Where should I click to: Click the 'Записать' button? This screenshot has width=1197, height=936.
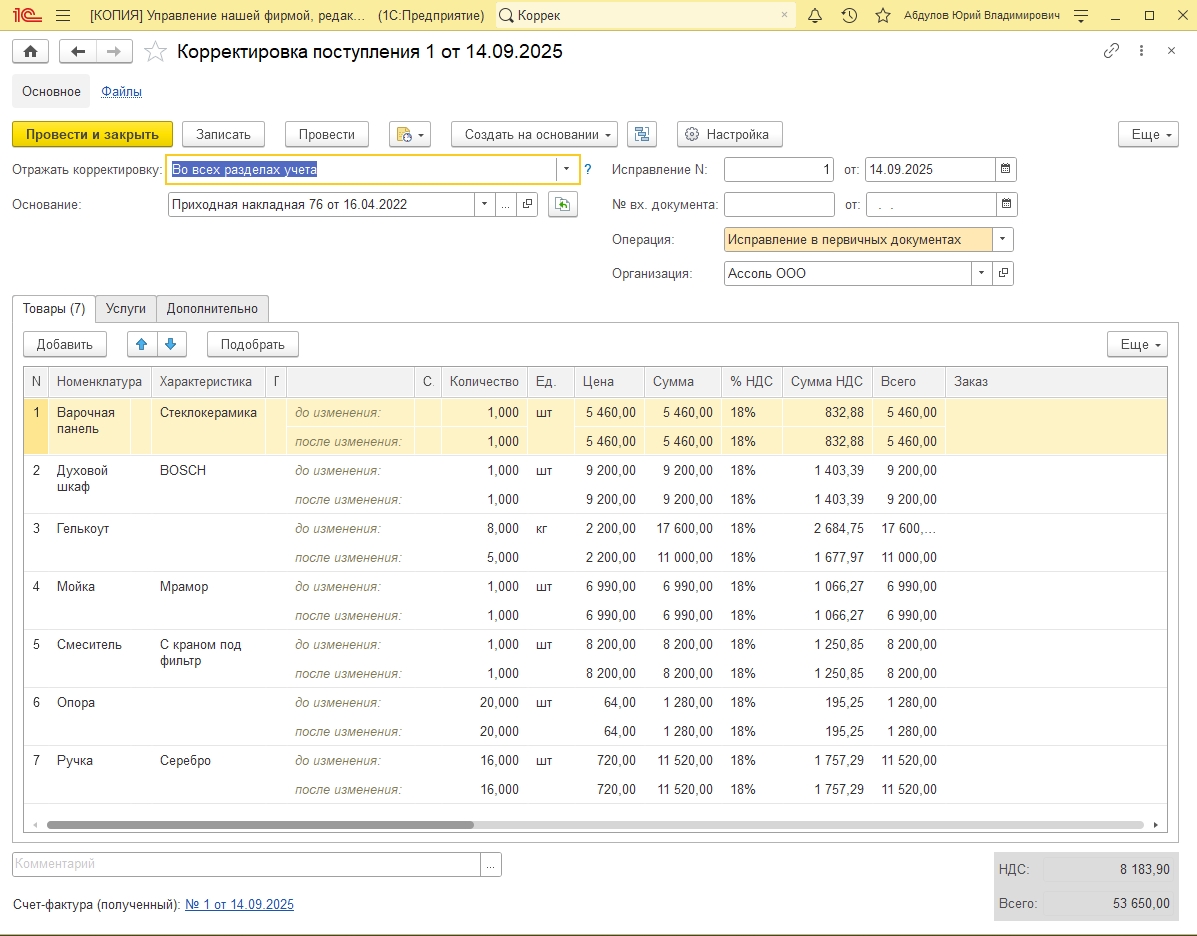[223, 134]
